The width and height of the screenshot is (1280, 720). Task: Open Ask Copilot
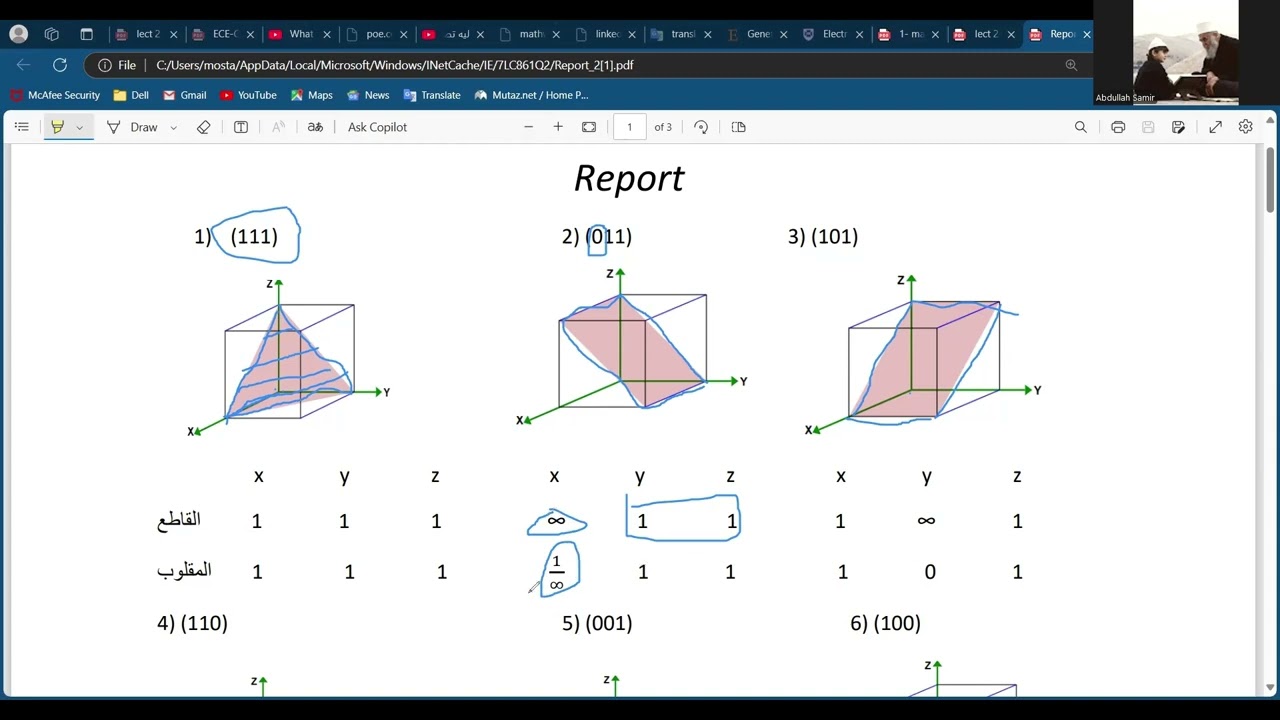377,127
